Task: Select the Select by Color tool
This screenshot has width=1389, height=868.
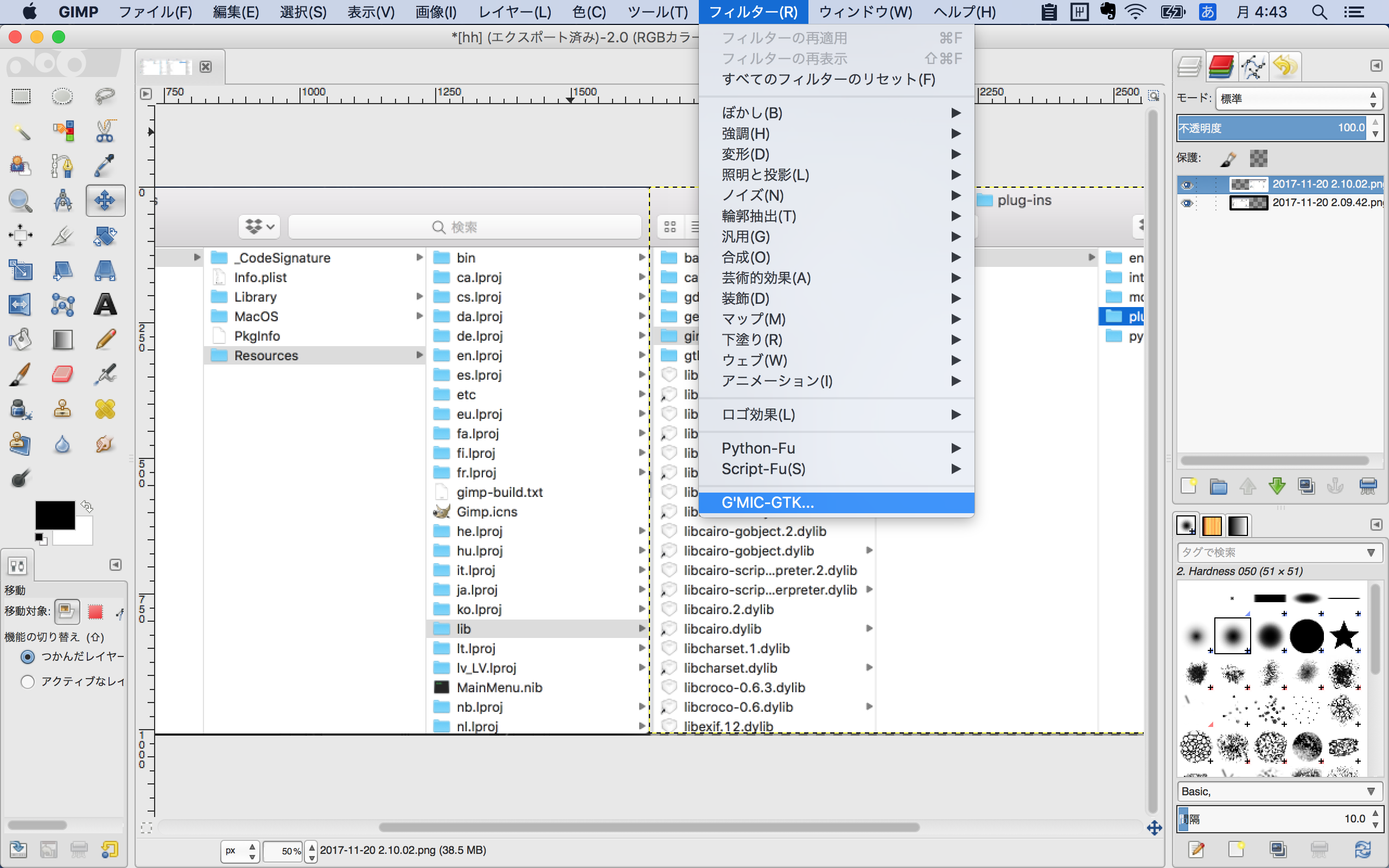Action: (x=62, y=131)
